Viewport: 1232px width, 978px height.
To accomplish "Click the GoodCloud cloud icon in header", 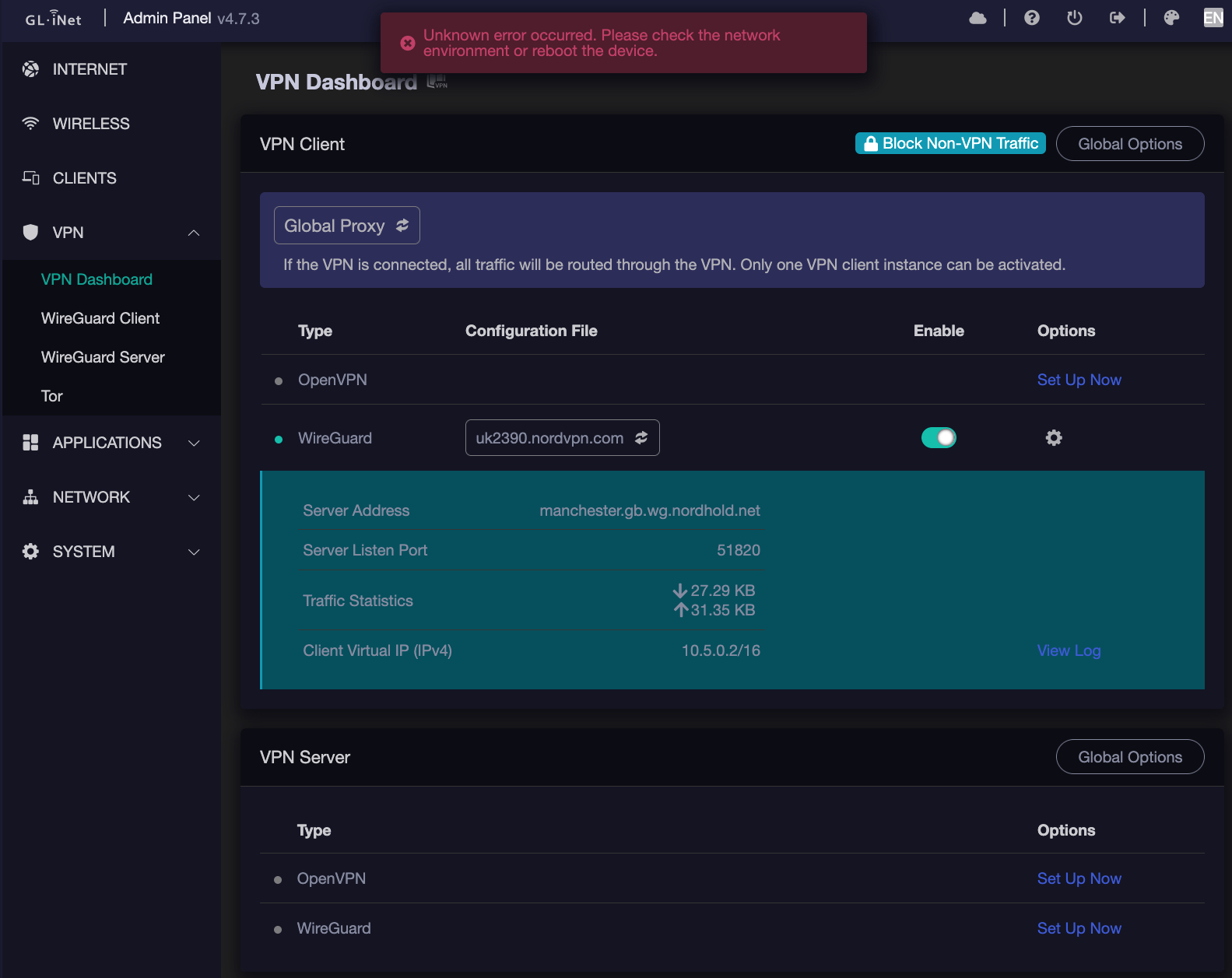I will click(x=978, y=18).
